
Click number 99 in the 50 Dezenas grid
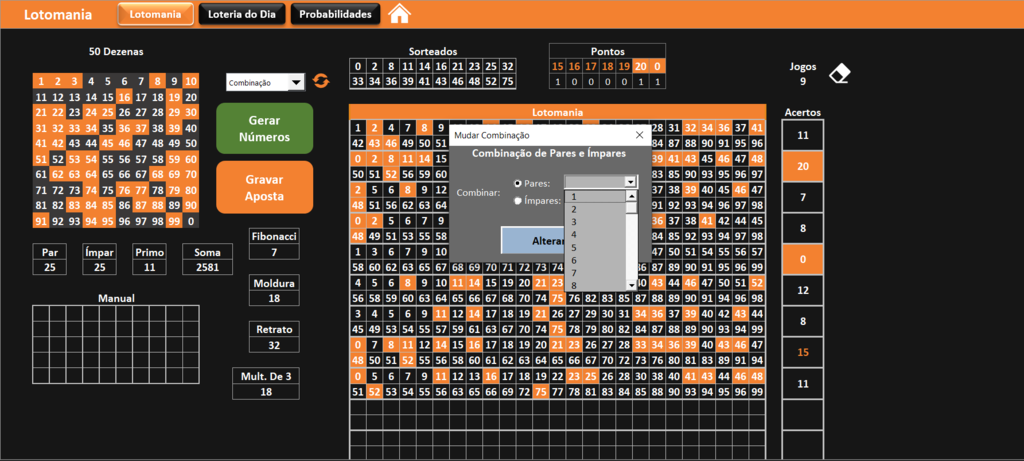point(174,221)
